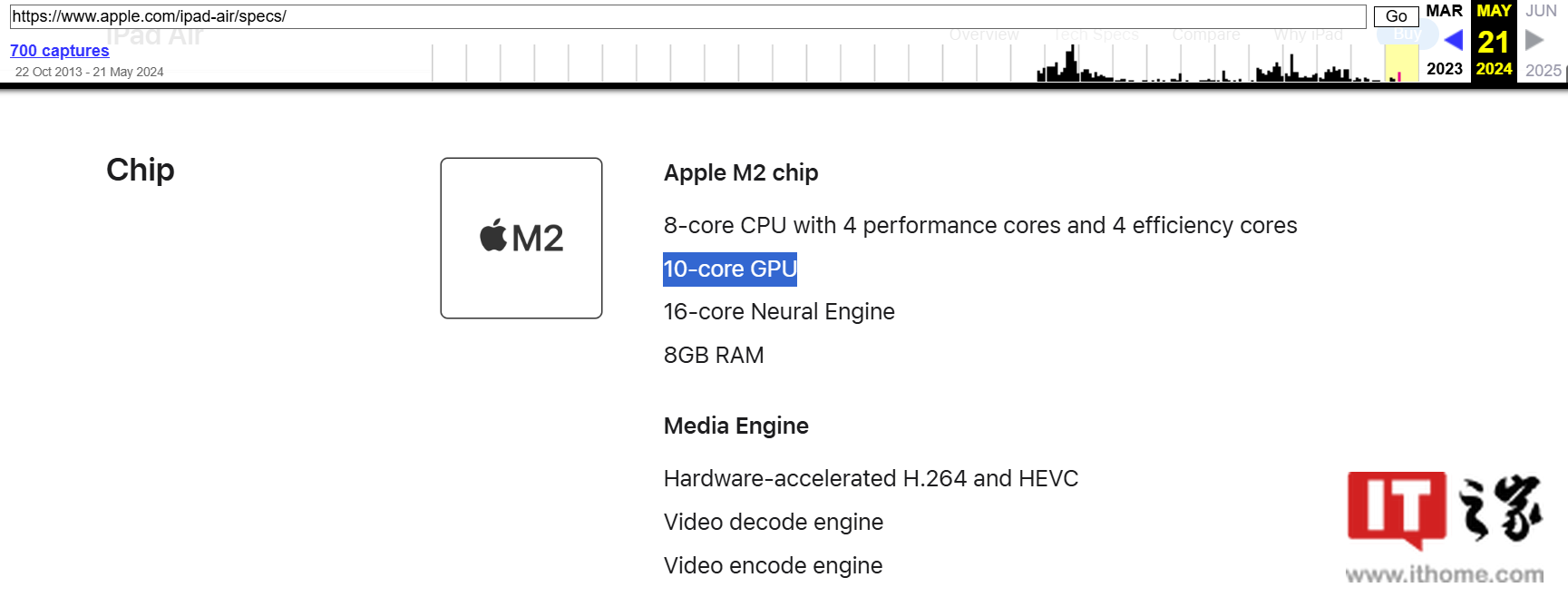Click the next capture gray arrow
The width and height of the screenshot is (1568, 607).
click(x=1534, y=40)
